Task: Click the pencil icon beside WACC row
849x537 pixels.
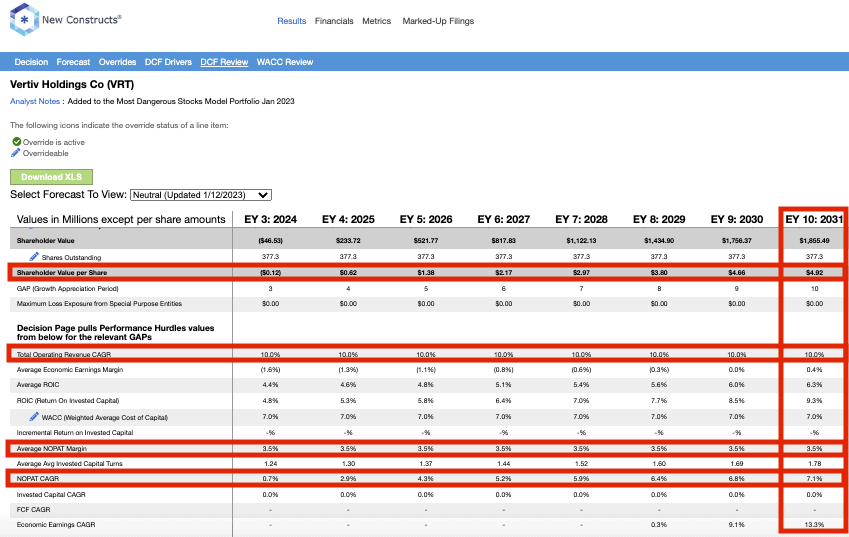Action: point(34,416)
